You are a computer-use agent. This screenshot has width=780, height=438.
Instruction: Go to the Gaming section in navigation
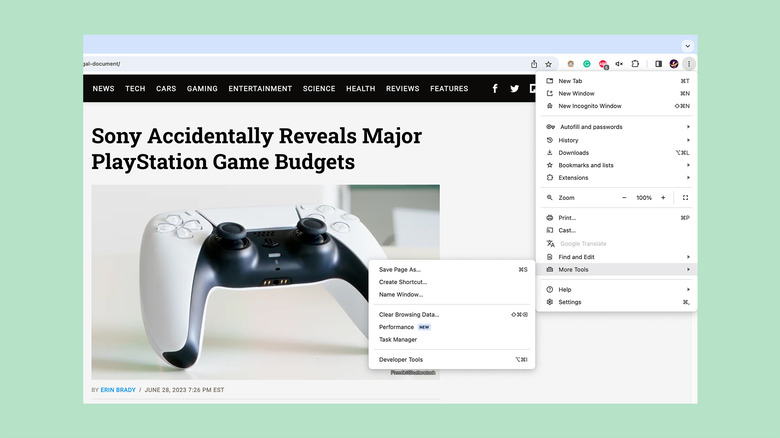pos(202,89)
